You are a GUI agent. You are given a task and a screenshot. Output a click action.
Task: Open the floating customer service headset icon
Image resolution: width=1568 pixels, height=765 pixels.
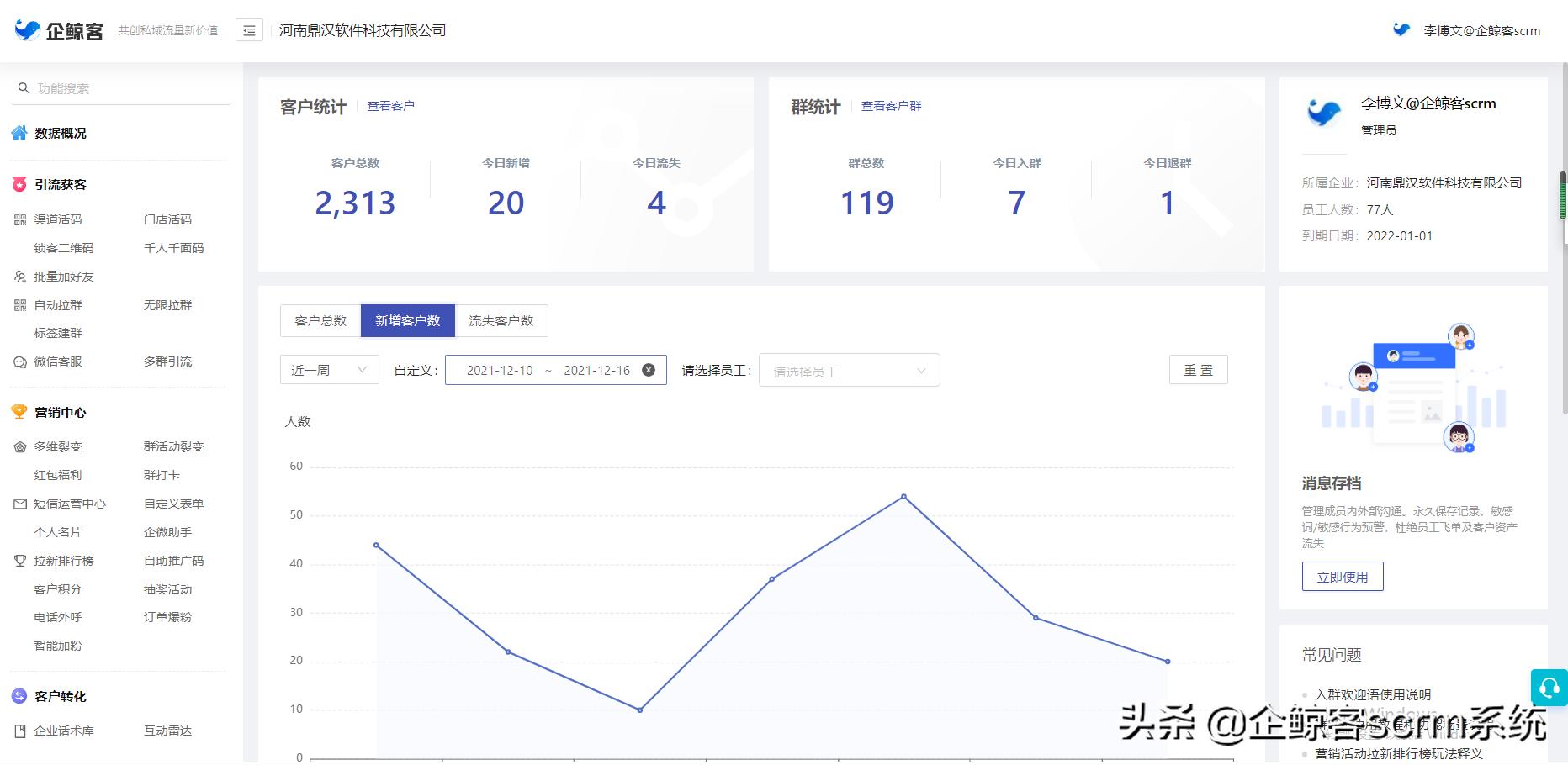[x=1549, y=688]
